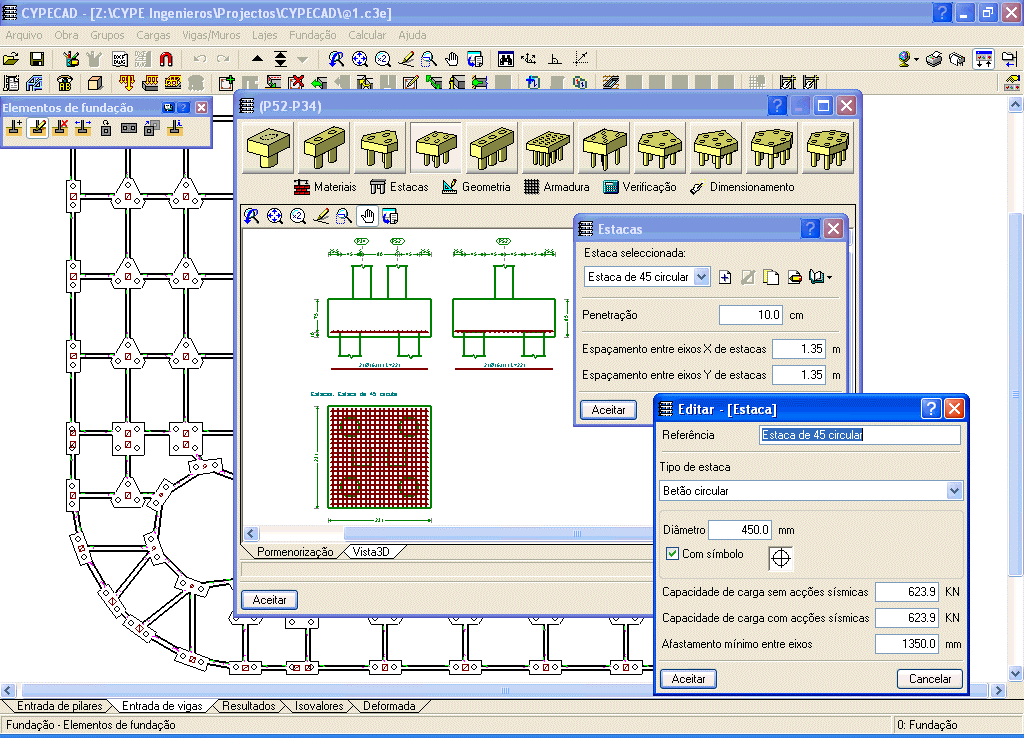Click main window horizontal scrollbar thumb
1024x738 pixels.
(504, 690)
